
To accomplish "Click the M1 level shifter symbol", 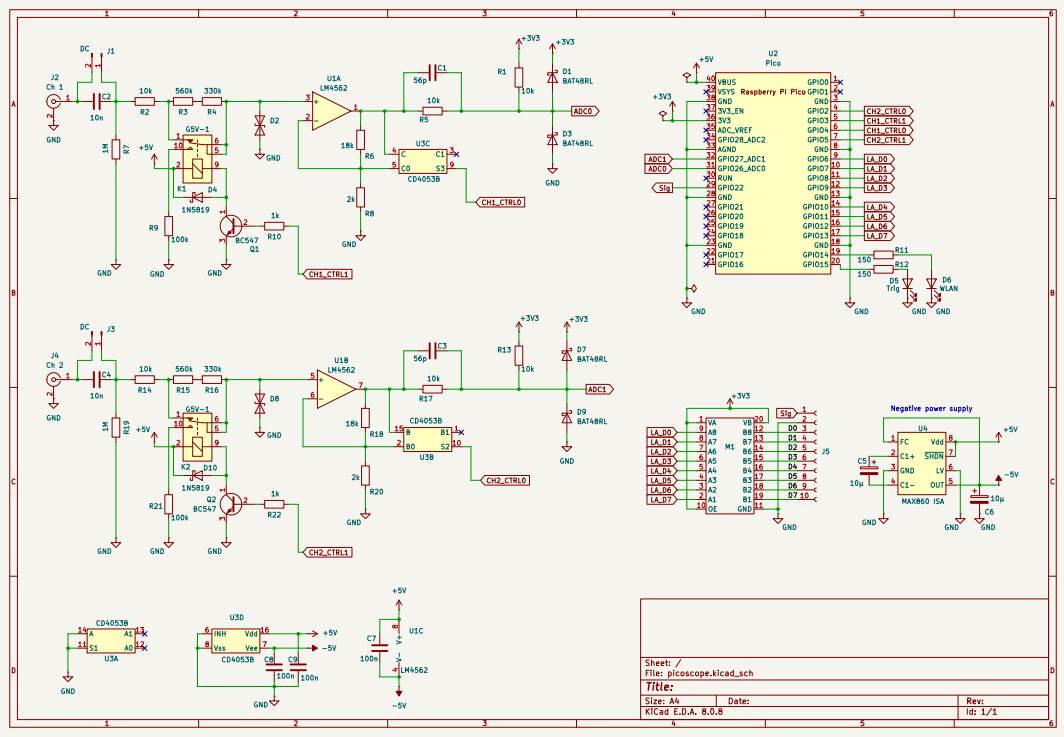I will pos(728,465).
